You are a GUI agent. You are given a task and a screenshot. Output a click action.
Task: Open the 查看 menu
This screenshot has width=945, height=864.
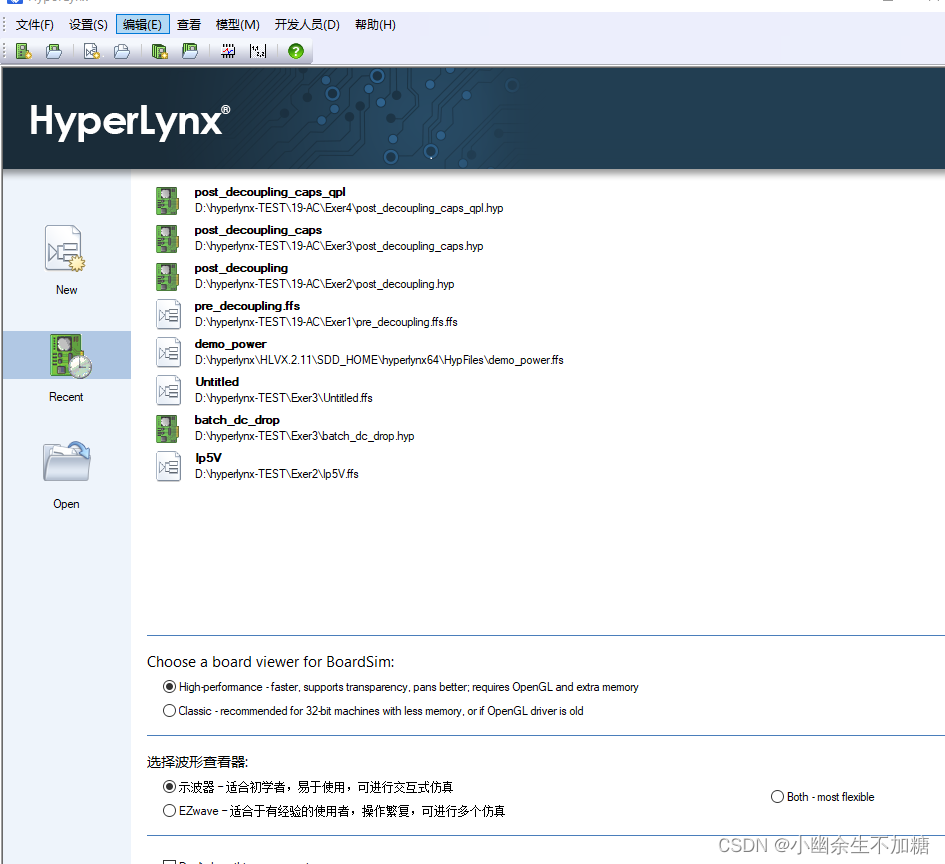click(189, 25)
